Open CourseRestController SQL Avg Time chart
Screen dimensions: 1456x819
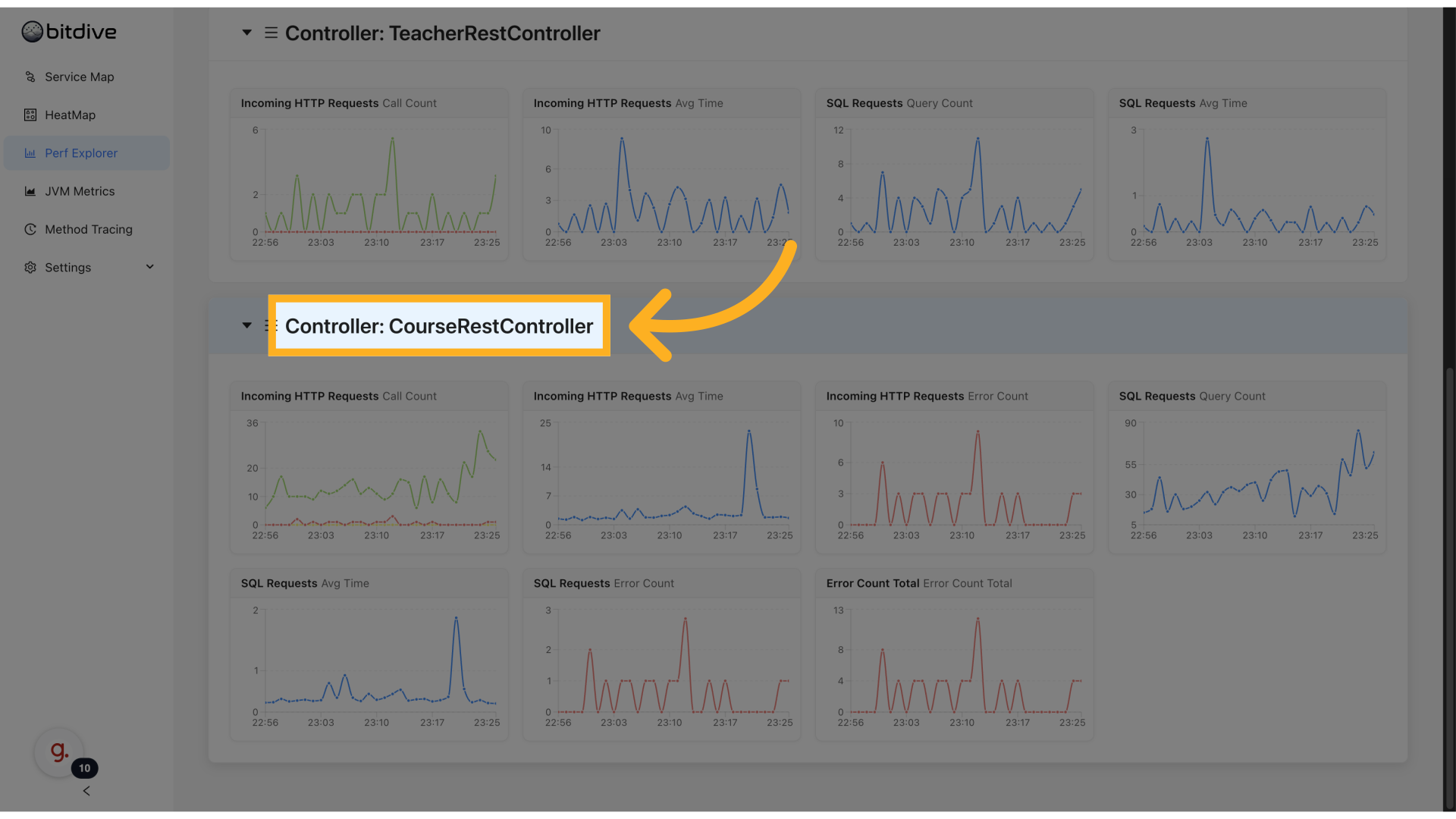[369, 654]
